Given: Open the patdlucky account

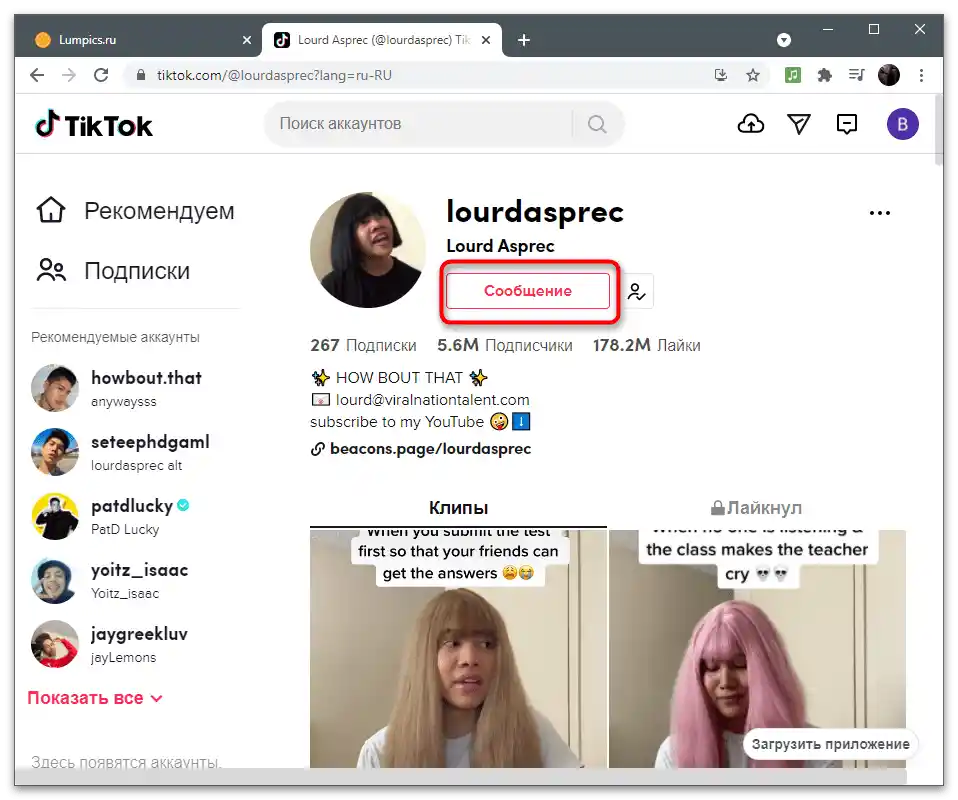Looking at the screenshot, I should 111,516.
